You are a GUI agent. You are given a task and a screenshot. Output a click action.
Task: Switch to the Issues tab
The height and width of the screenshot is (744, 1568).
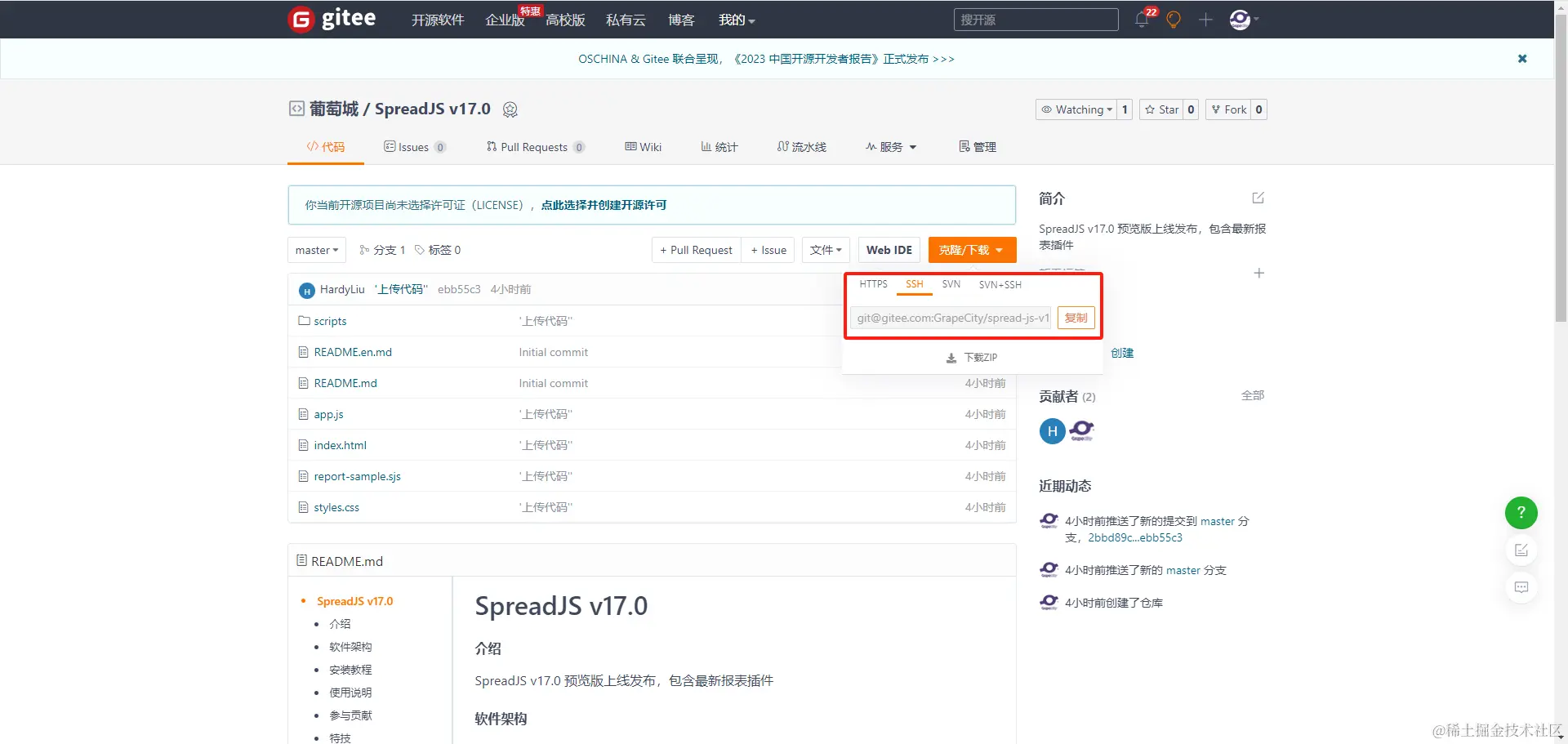(x=414, y=147)
